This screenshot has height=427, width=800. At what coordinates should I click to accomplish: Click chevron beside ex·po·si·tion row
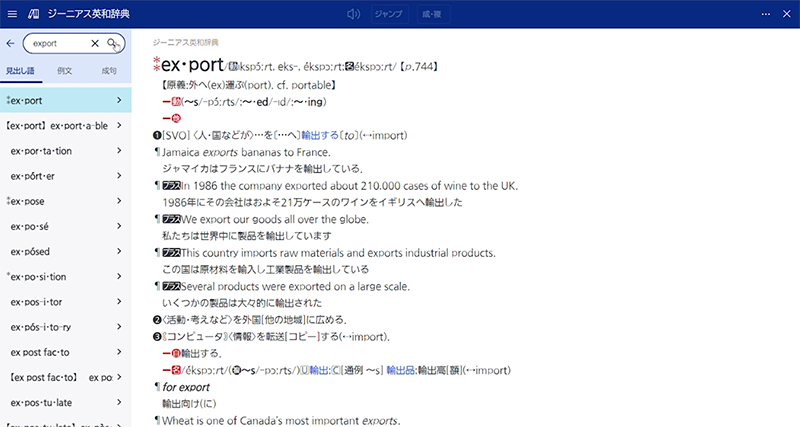click(x=119, y=277)
